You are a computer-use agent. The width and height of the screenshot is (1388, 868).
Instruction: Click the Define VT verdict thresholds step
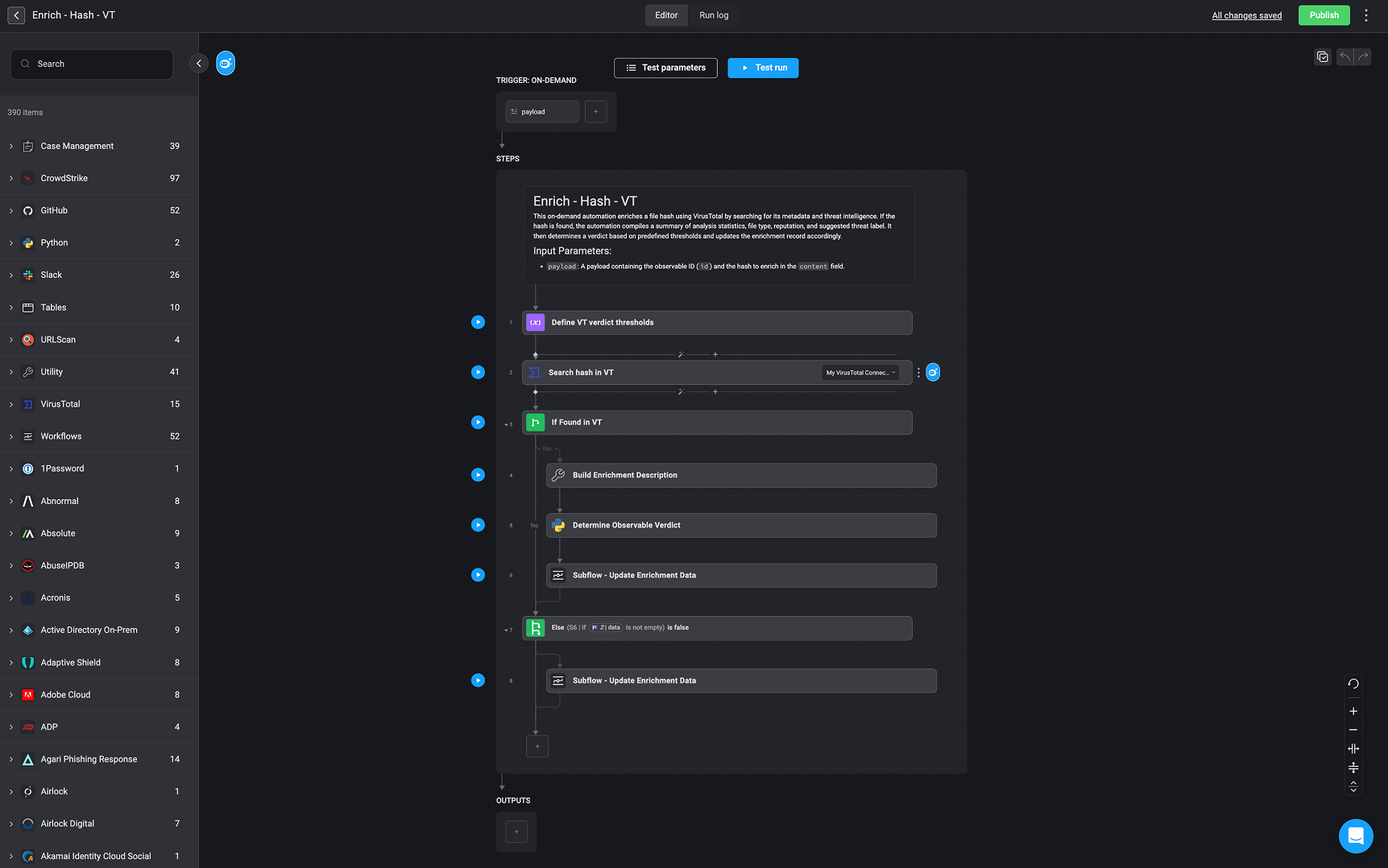pyautogui.click(x=717, y=322)
